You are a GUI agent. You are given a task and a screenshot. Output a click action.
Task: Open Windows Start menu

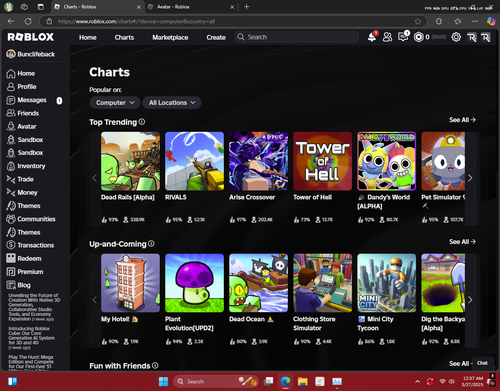(163, 381)
